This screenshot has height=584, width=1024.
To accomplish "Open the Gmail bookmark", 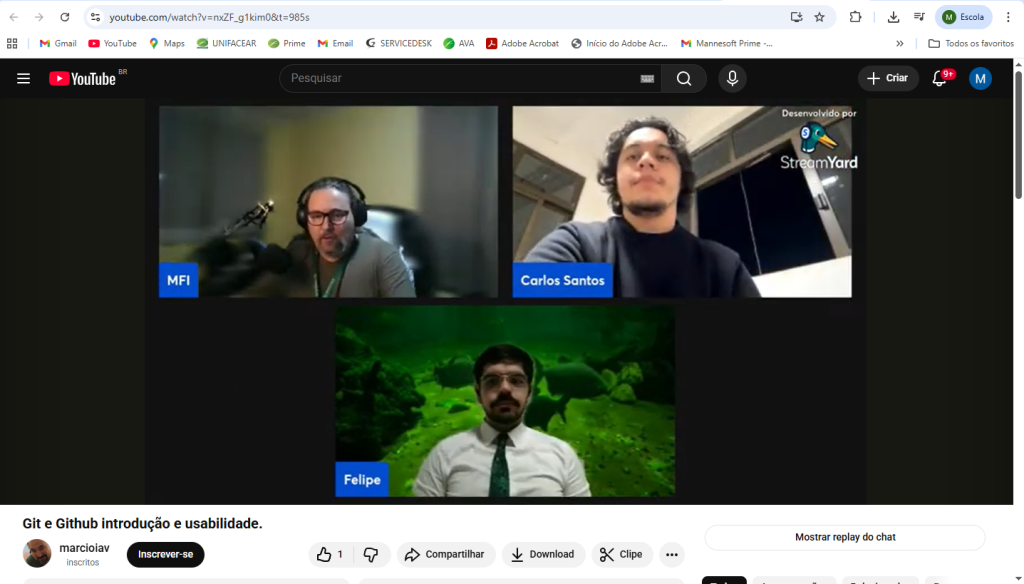I will pos(58,43).
